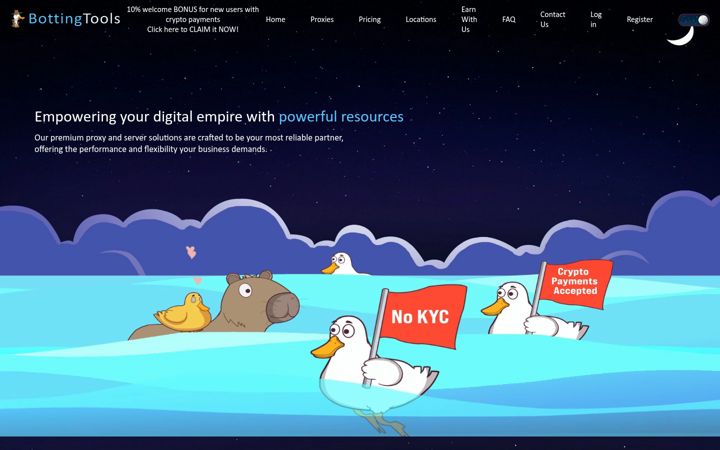The image size is (720, 450).
Task: Open the Register link
Action: pyautogui.click(x=640, y=19)
